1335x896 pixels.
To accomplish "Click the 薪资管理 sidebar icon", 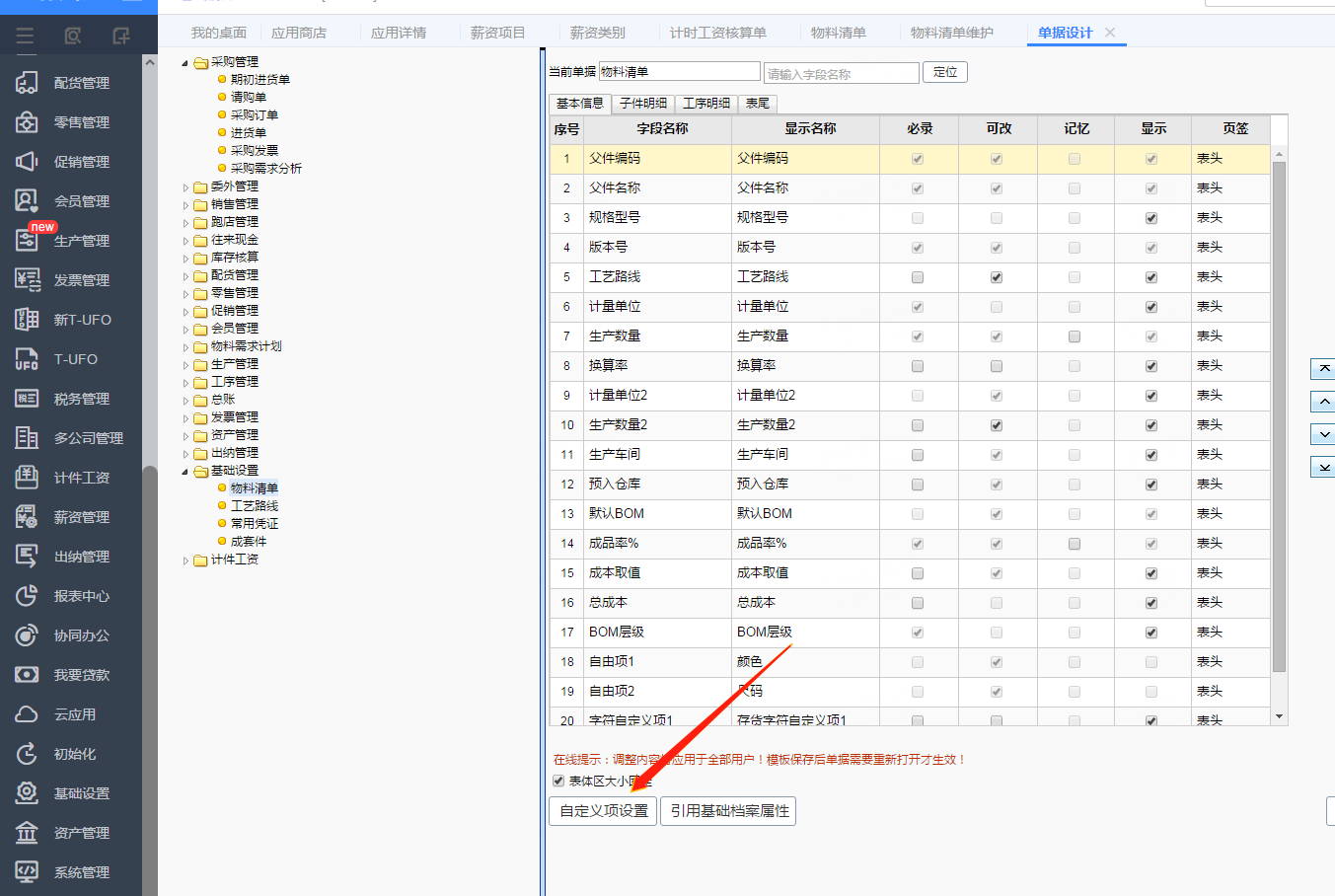I will click(x=27, y=517).
